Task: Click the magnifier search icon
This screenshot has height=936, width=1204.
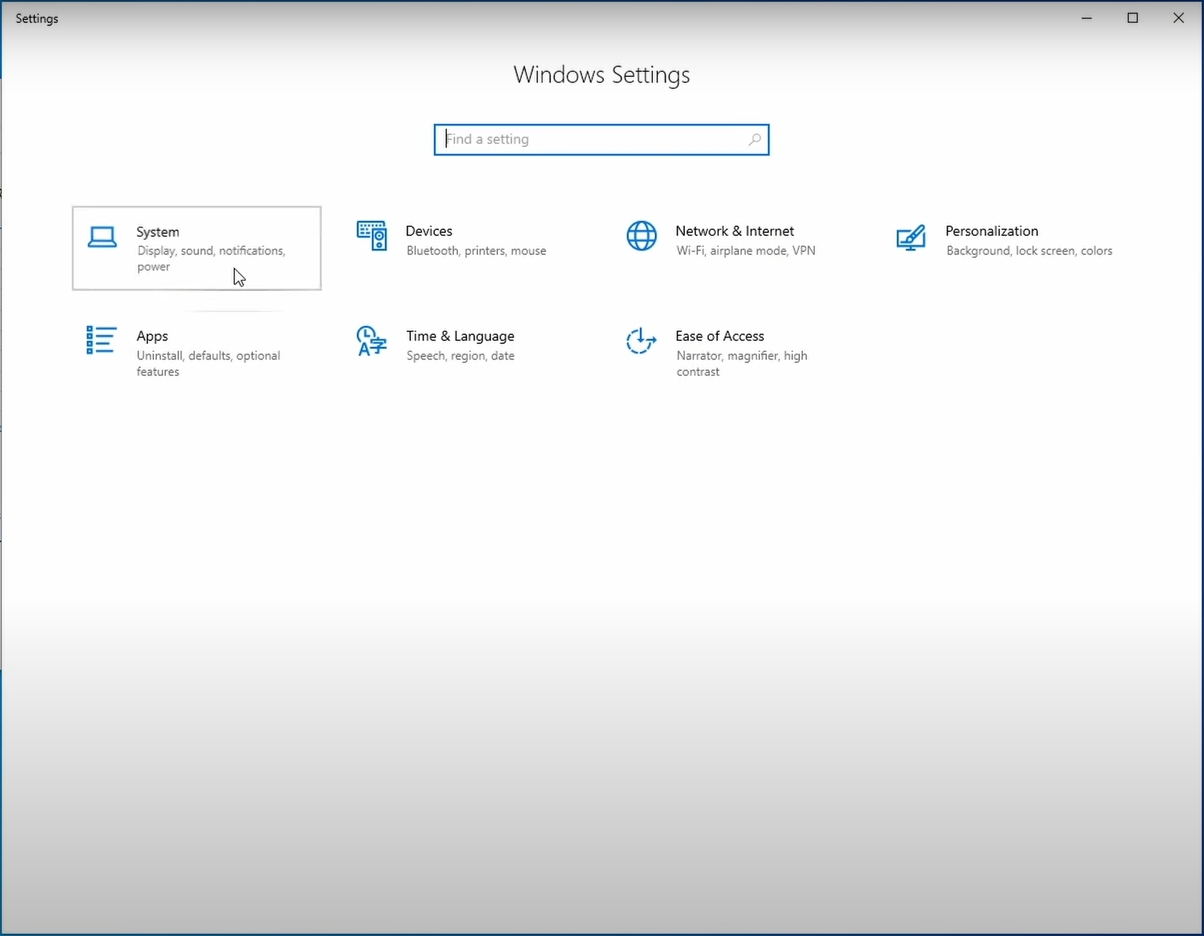Action: pos(755,140)
